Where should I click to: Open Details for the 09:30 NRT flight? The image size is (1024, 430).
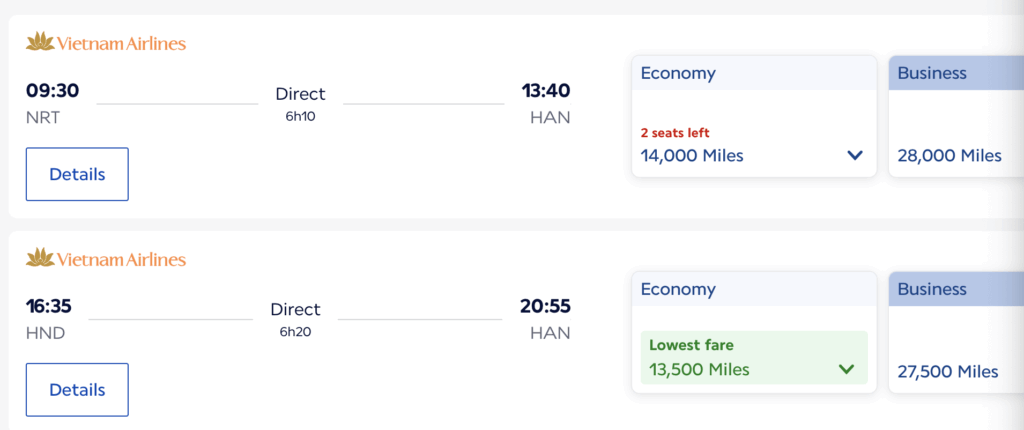pos(77,174)
